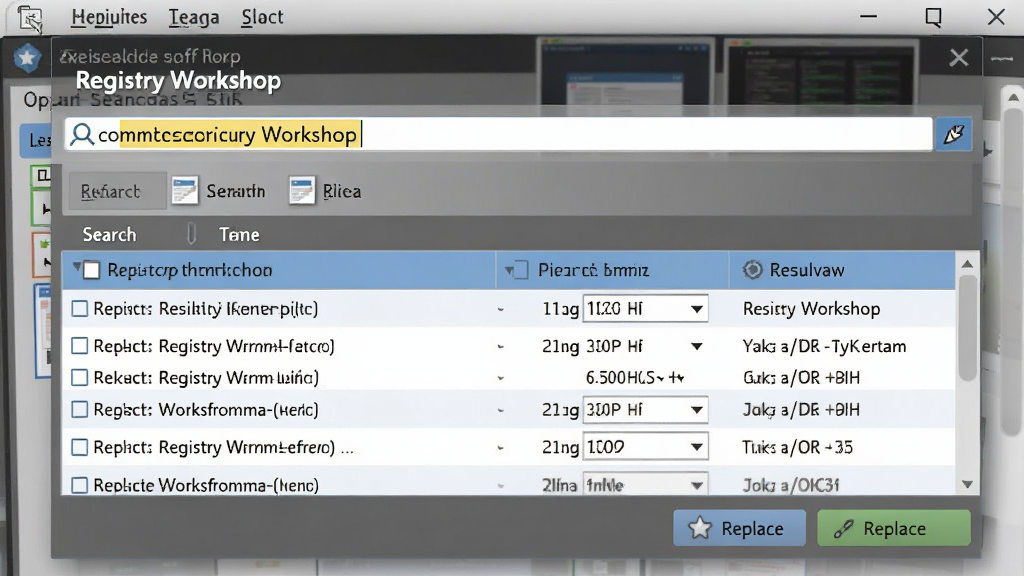Image resolution: width=1024 pixels, height=576 pixels.
Task: Open the dropdown arrow in Yaka/DR-TyKertam row
Action: click(x=697, y=346)
